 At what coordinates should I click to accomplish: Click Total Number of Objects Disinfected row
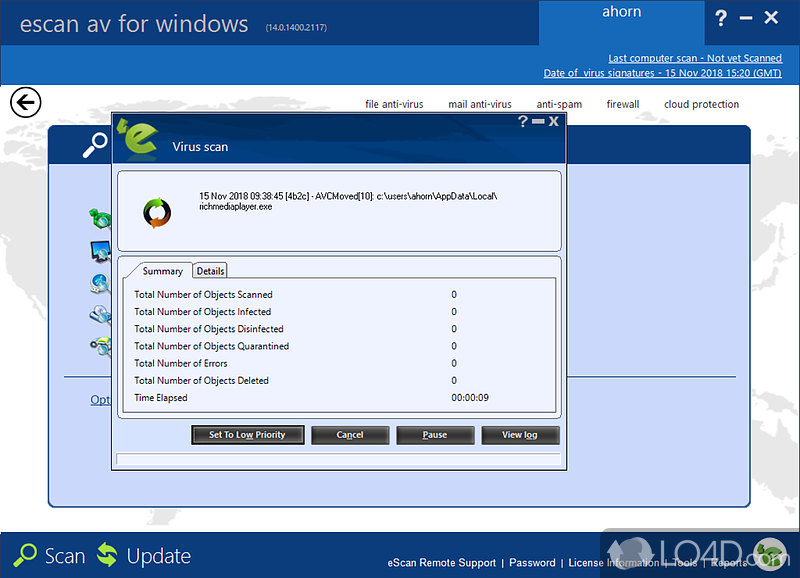pyautogui.click(x=339, y=329)
